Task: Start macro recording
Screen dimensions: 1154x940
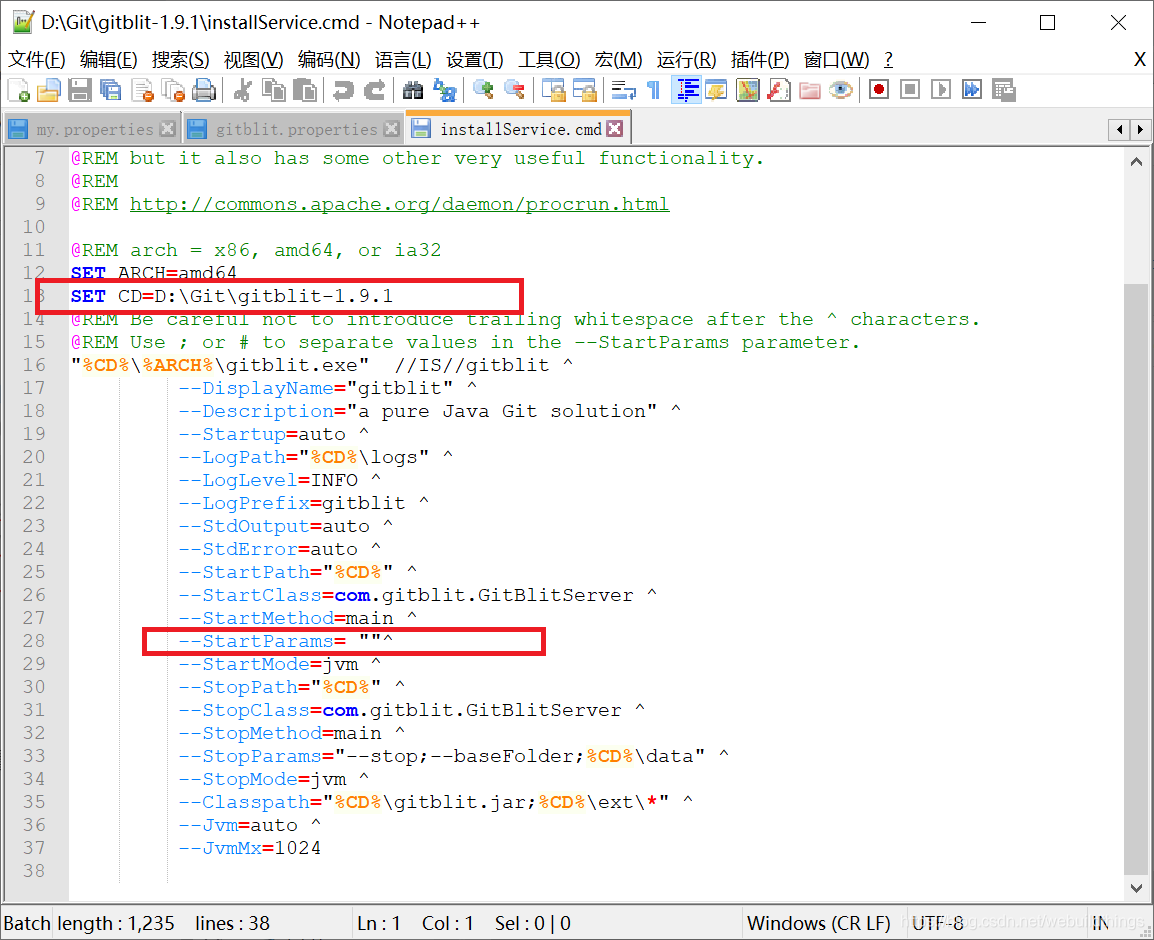Action: pyautogui.click(x=879, y=90)
